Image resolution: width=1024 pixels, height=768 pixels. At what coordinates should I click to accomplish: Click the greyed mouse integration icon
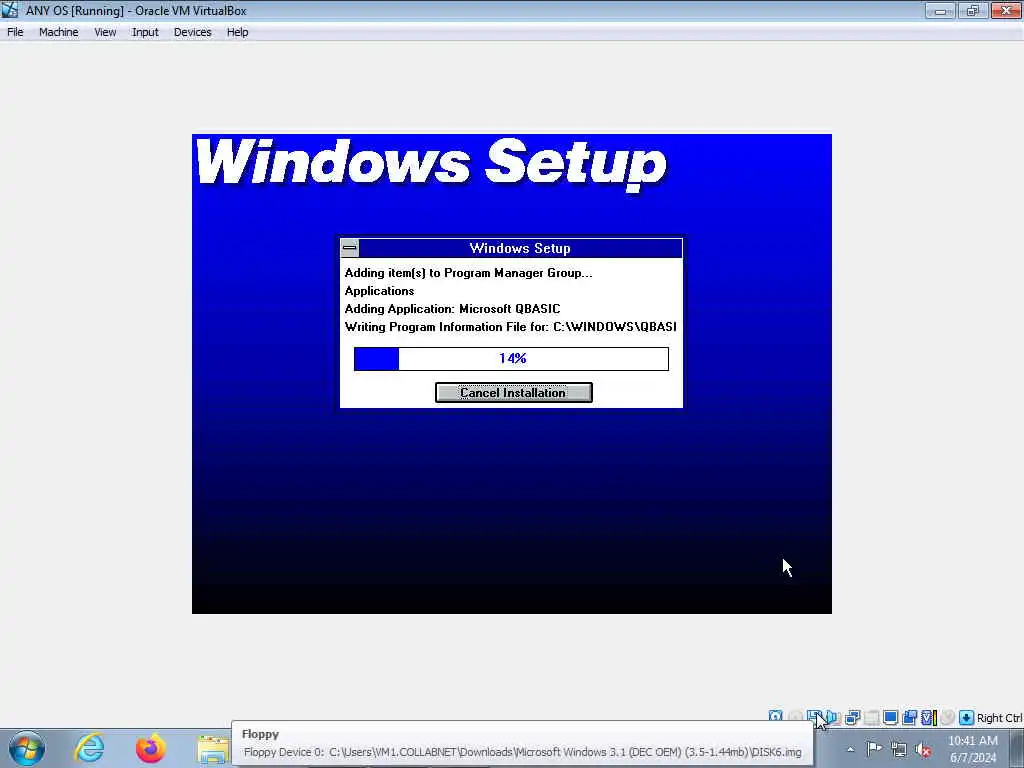click(x=948, y=717)
